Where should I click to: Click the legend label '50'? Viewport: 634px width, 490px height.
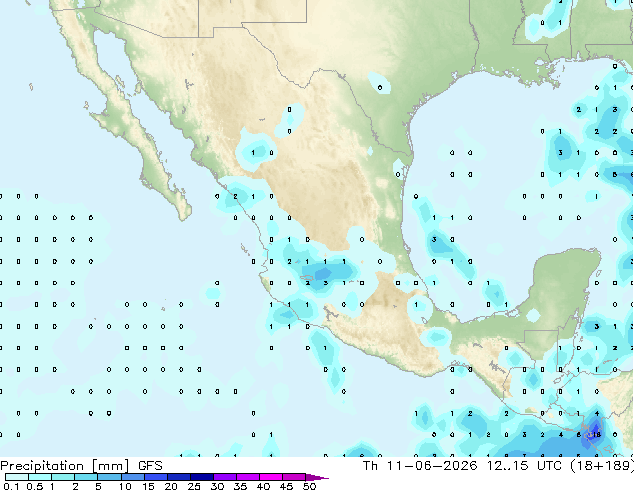pos(310,486)
